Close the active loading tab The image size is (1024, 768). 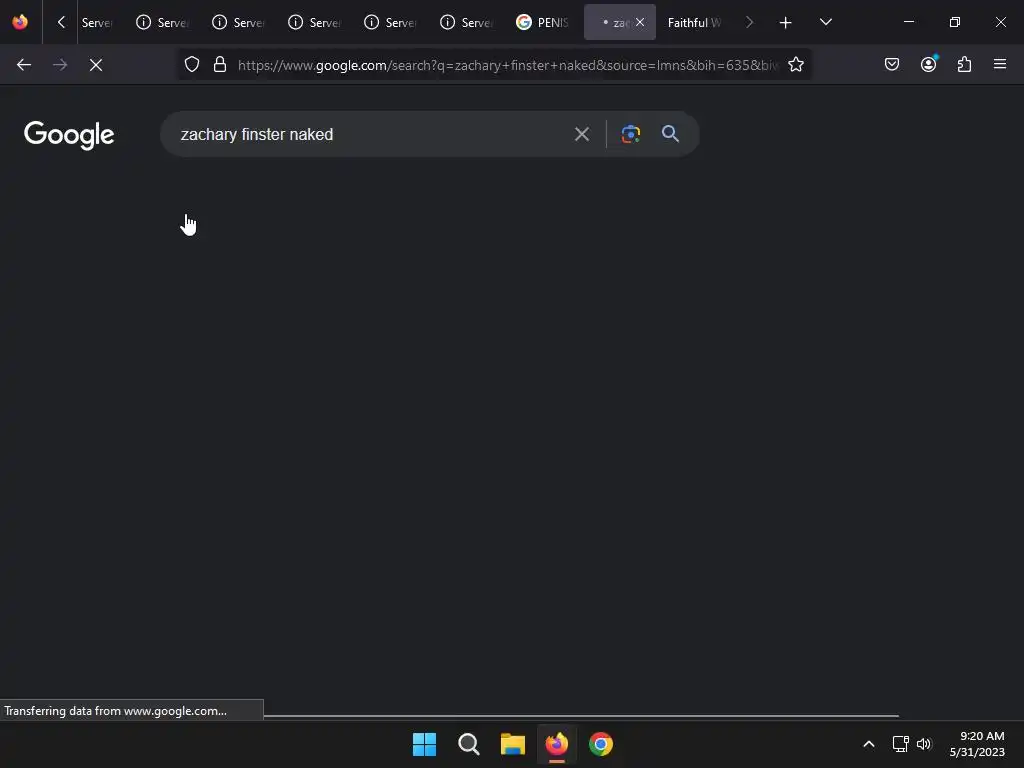(640, 22)
